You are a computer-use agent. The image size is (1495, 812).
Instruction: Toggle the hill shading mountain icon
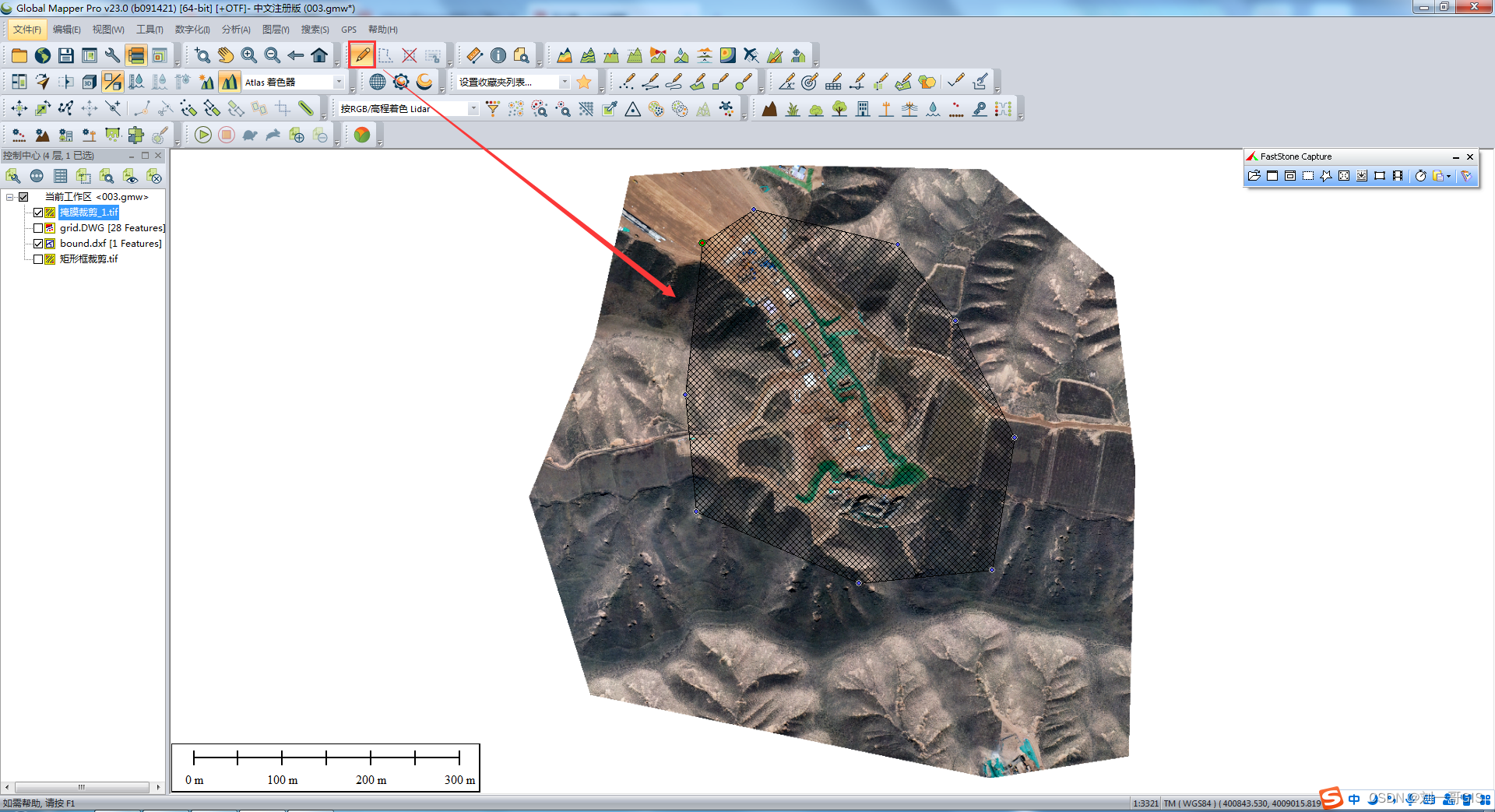(230, 82)
